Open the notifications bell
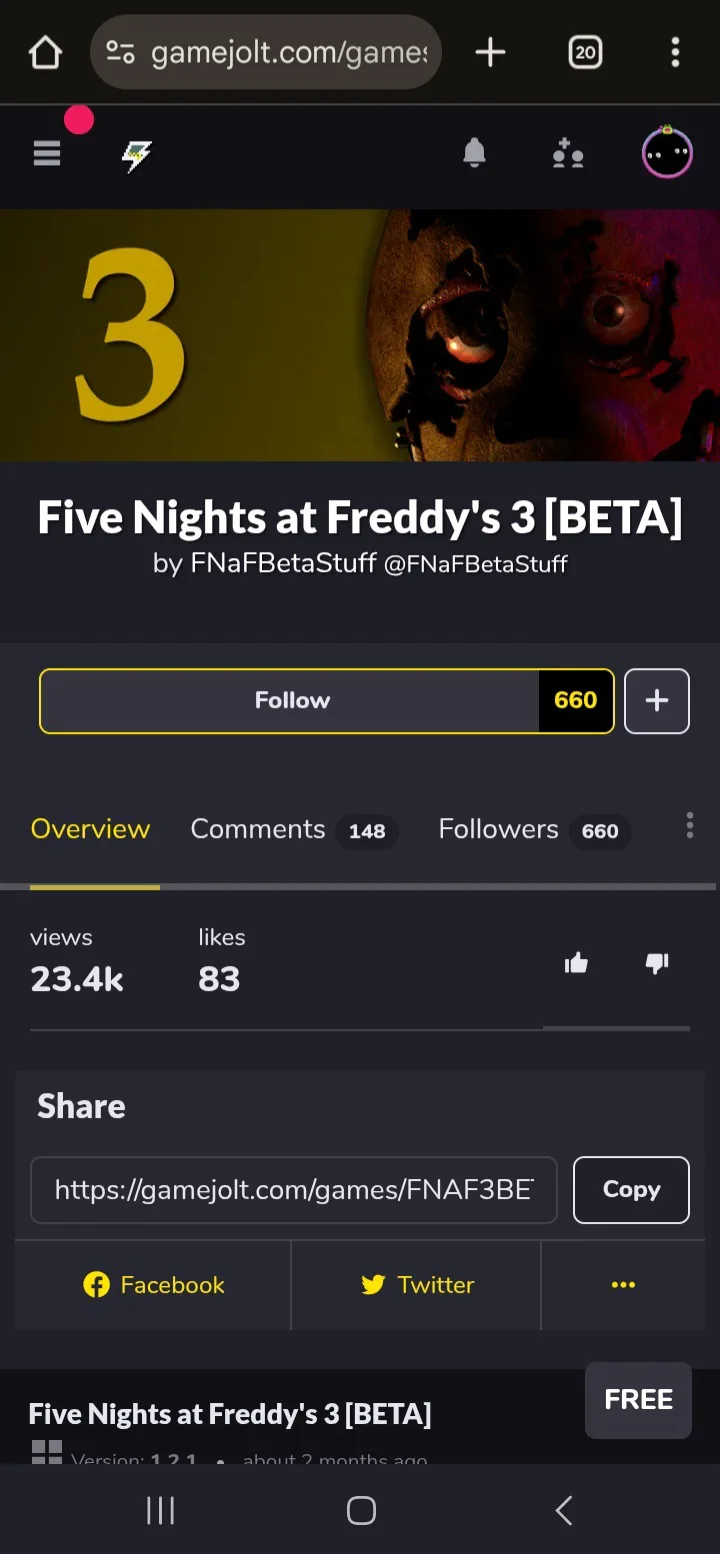This screenshot has width=720, height=1554. coord(474,153)
